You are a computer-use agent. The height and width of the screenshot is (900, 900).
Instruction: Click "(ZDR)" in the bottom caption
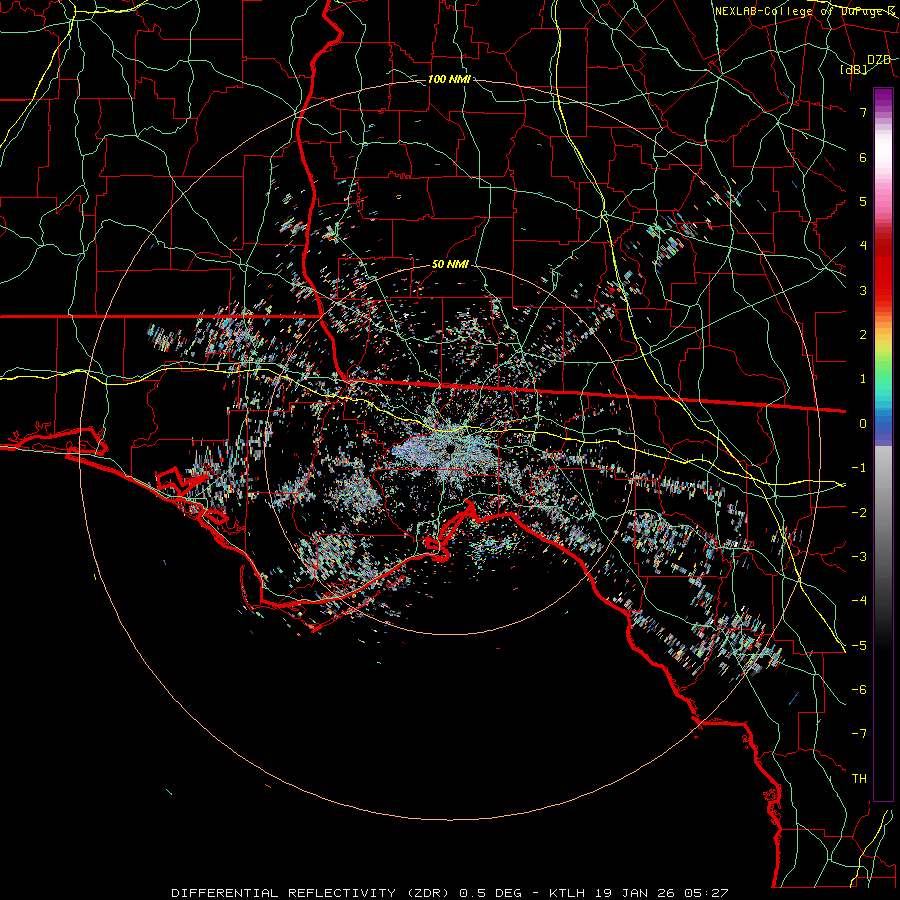[428, 893]
